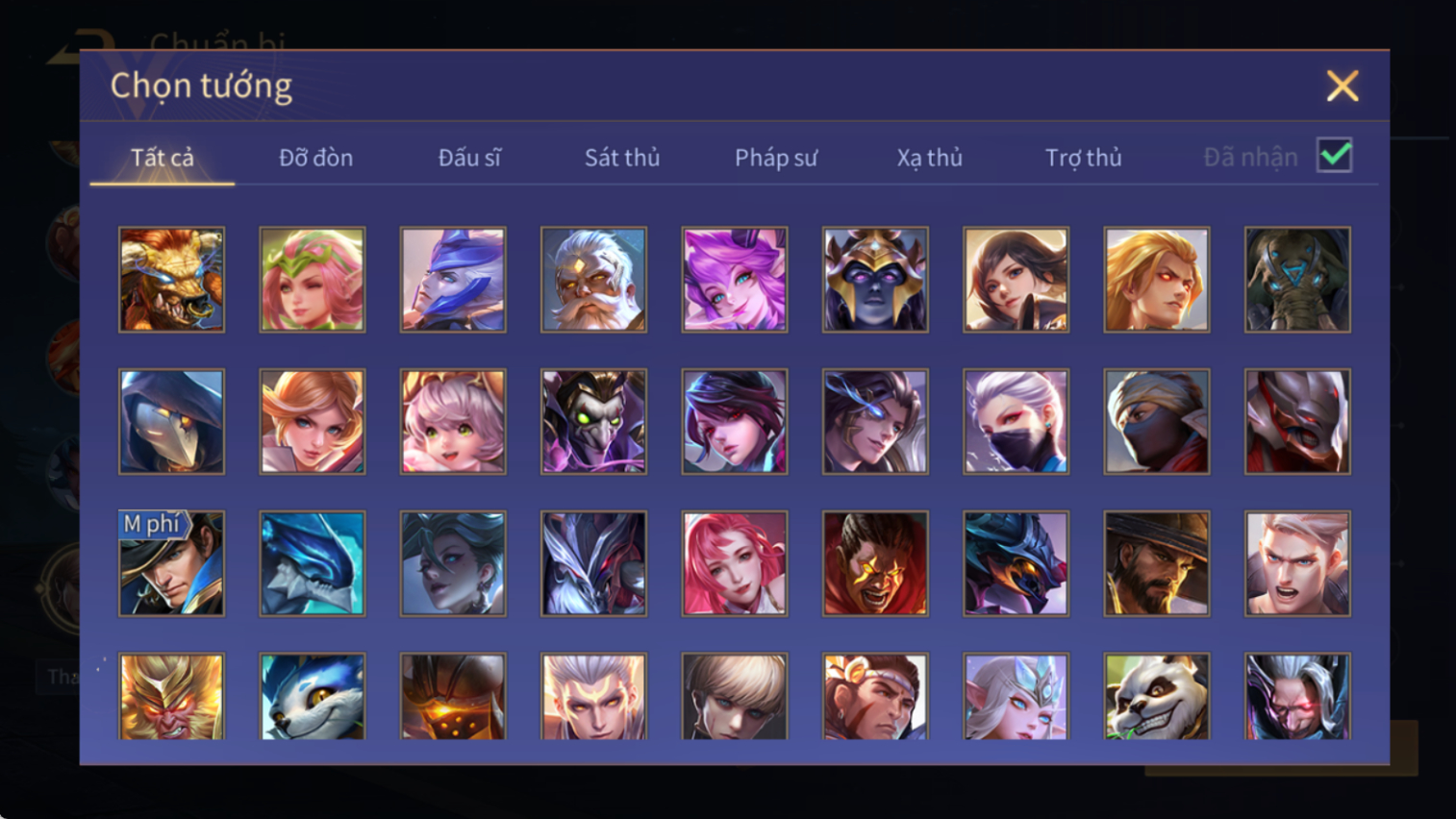
Task: Choose the purple-haired girl hero portrait
Action: 734,280
